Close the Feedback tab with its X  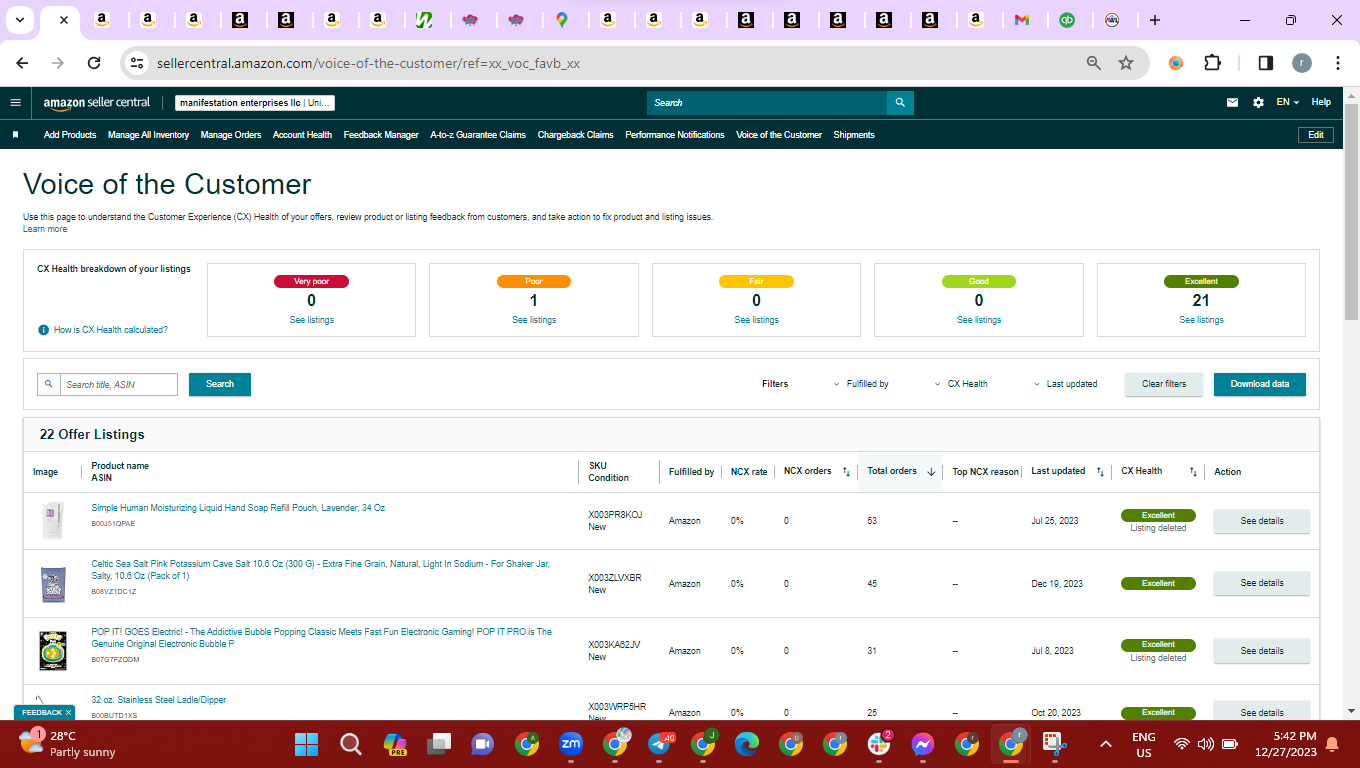point(68,713)
